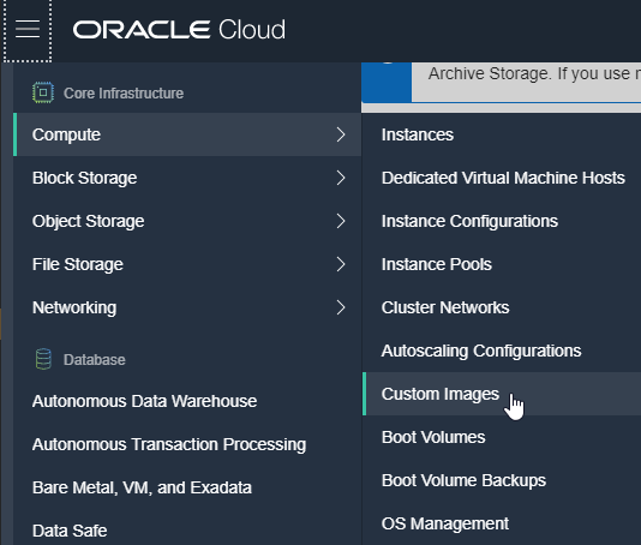Open the hamburger navigation menu
Viewport: 642px width, 546px height.
[27, 29]
